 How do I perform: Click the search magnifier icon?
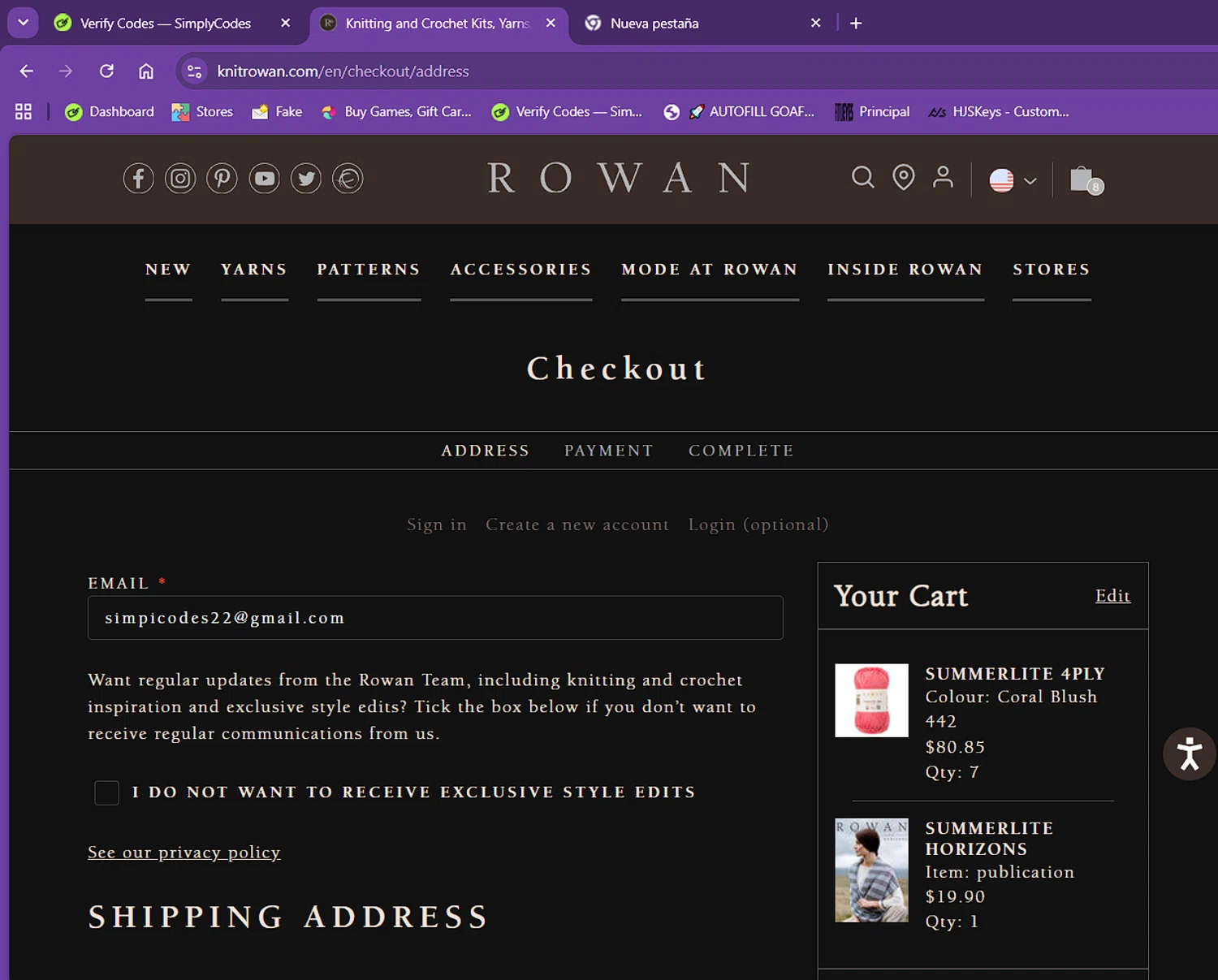tap(863, 177)
